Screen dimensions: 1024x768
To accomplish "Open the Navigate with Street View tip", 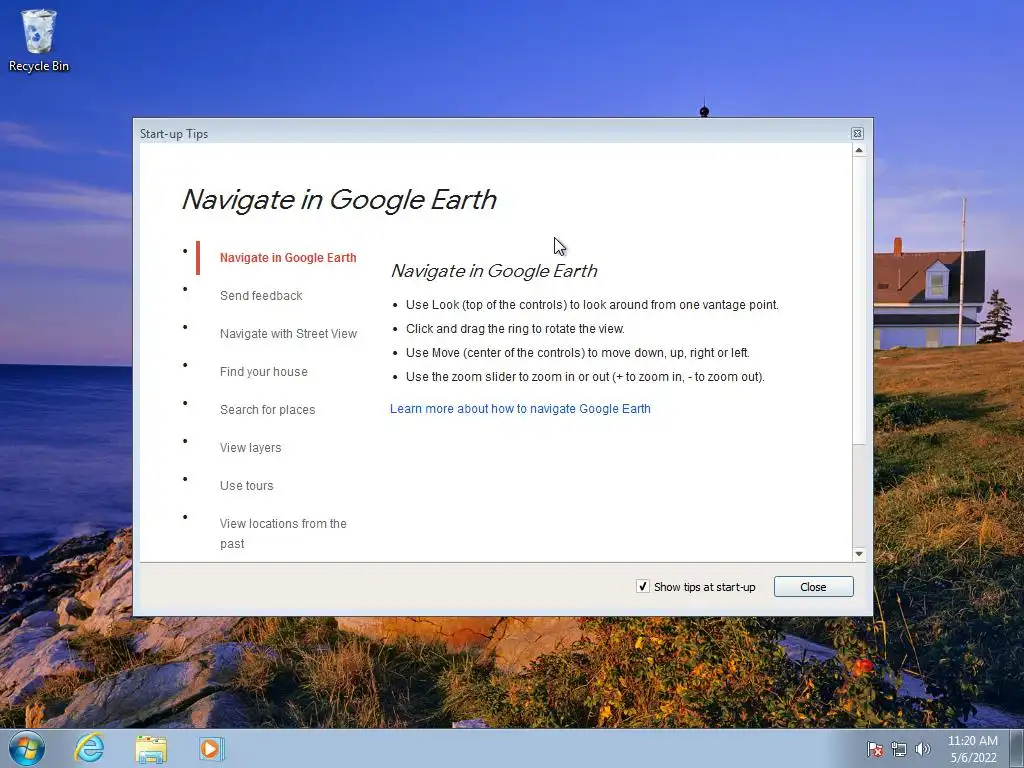I will 289,334.
